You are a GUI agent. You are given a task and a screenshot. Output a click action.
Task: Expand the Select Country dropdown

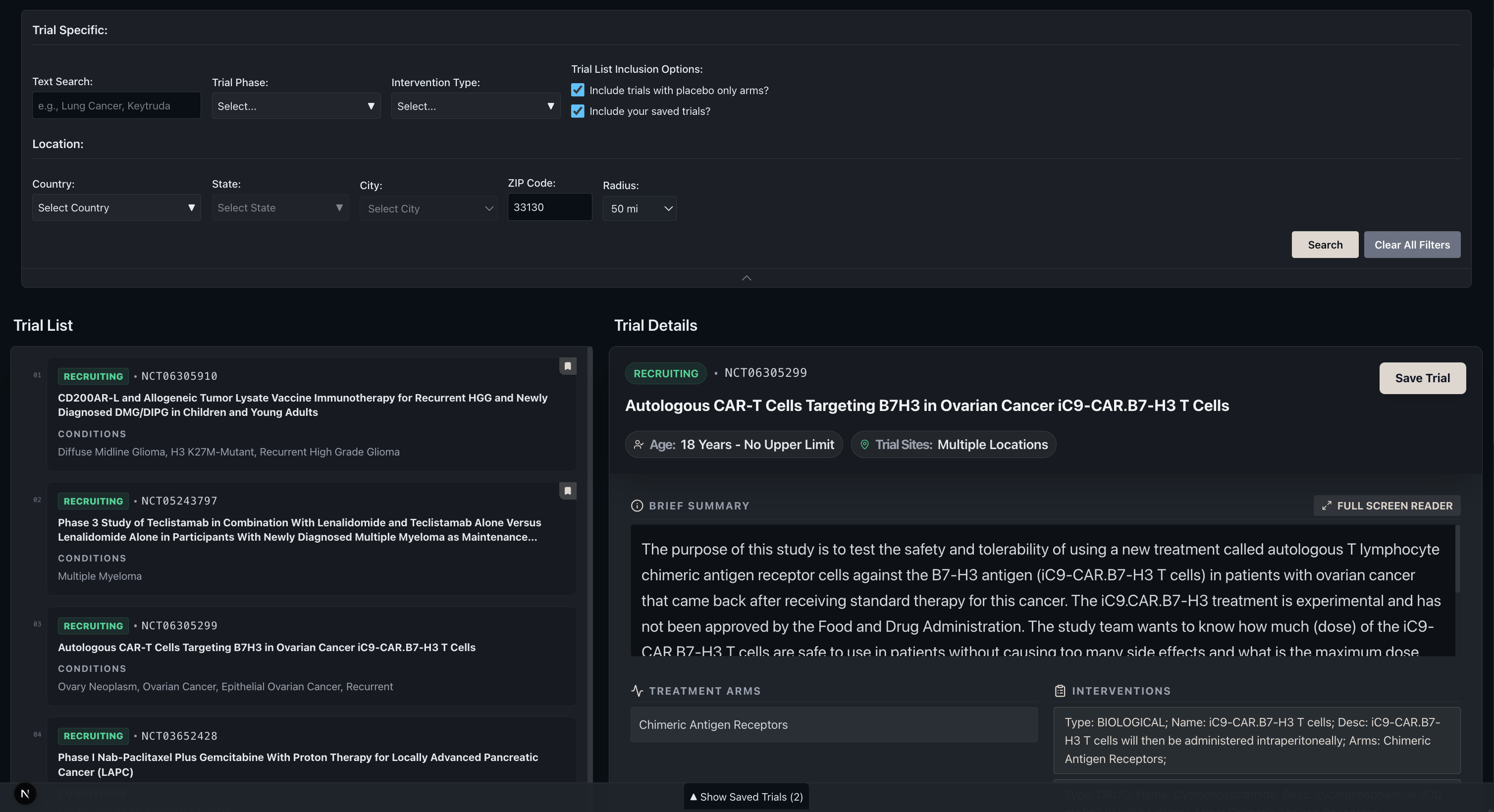[116, 207]
